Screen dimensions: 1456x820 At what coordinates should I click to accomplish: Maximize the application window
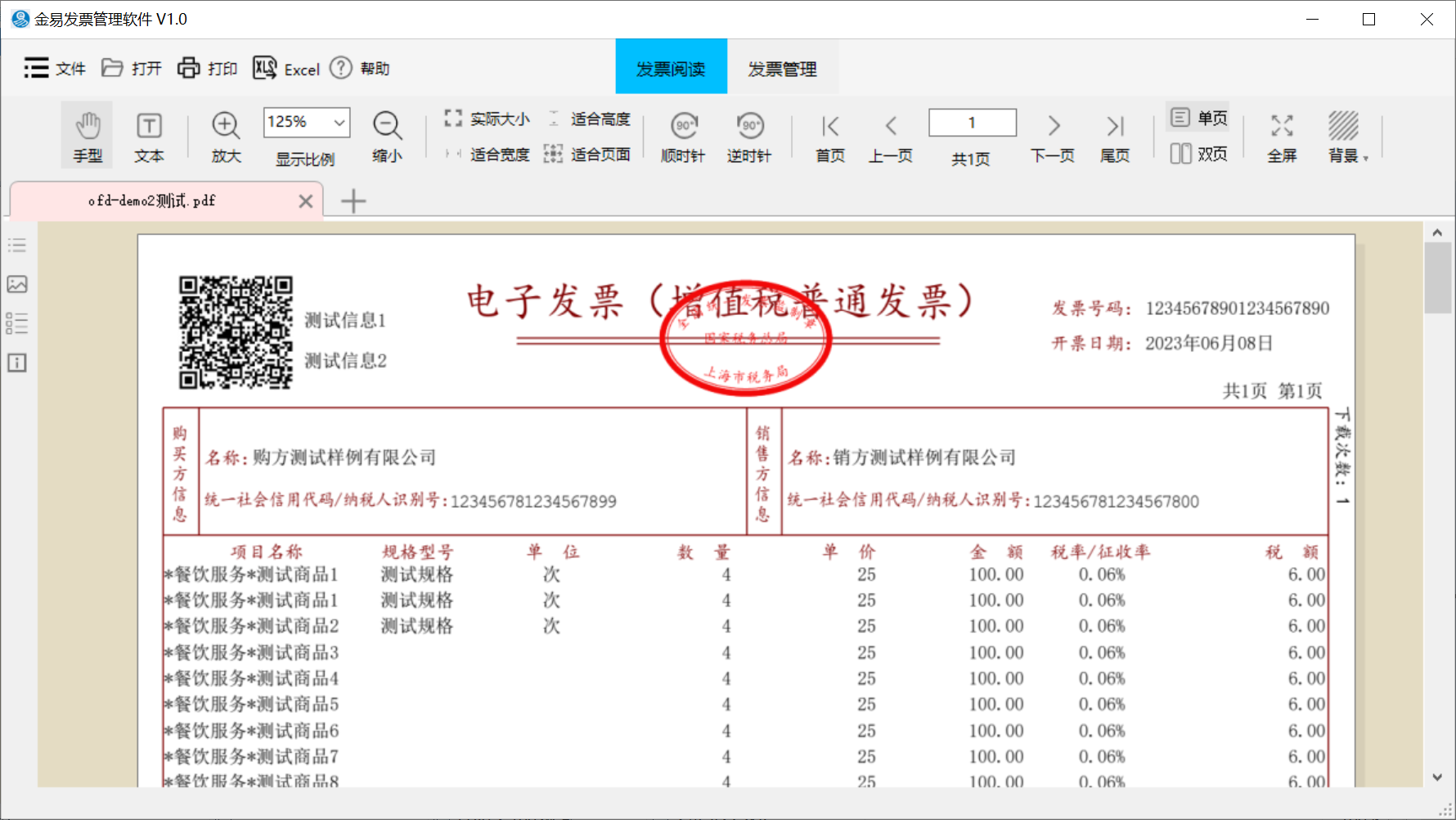point(1369,19)
